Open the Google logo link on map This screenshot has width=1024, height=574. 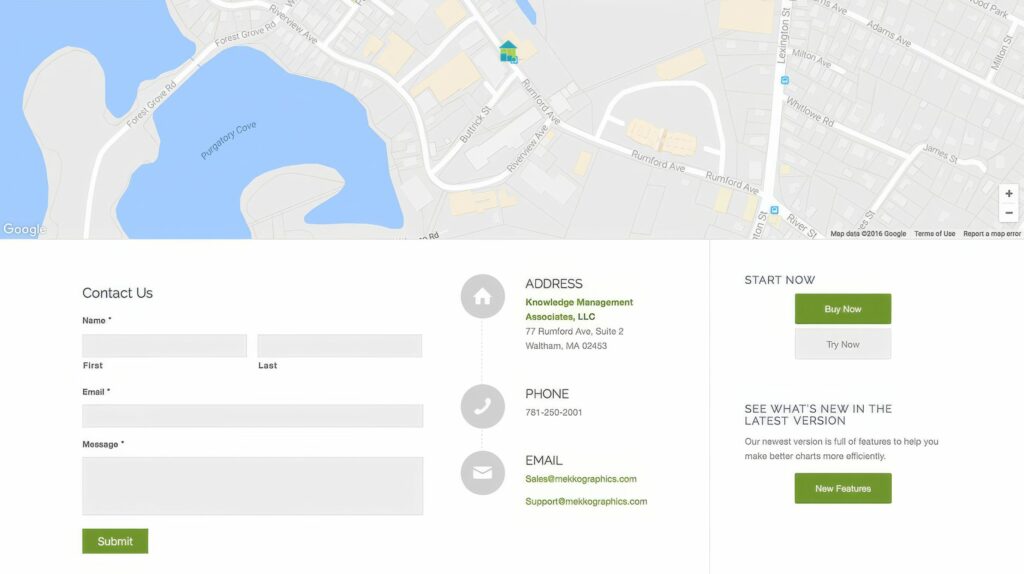tap(24, 229)
